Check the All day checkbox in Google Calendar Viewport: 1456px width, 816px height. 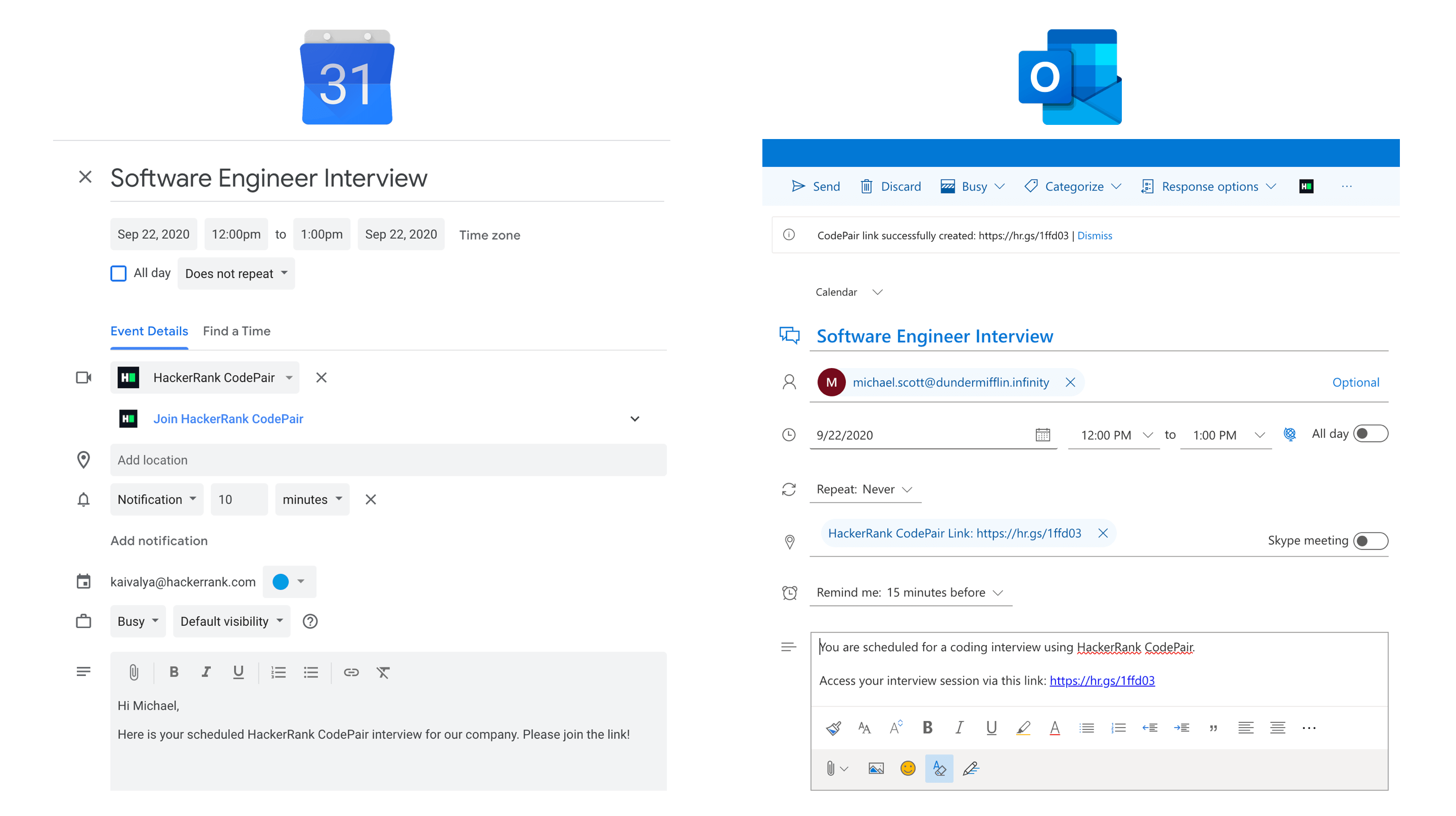coord(118,274)
